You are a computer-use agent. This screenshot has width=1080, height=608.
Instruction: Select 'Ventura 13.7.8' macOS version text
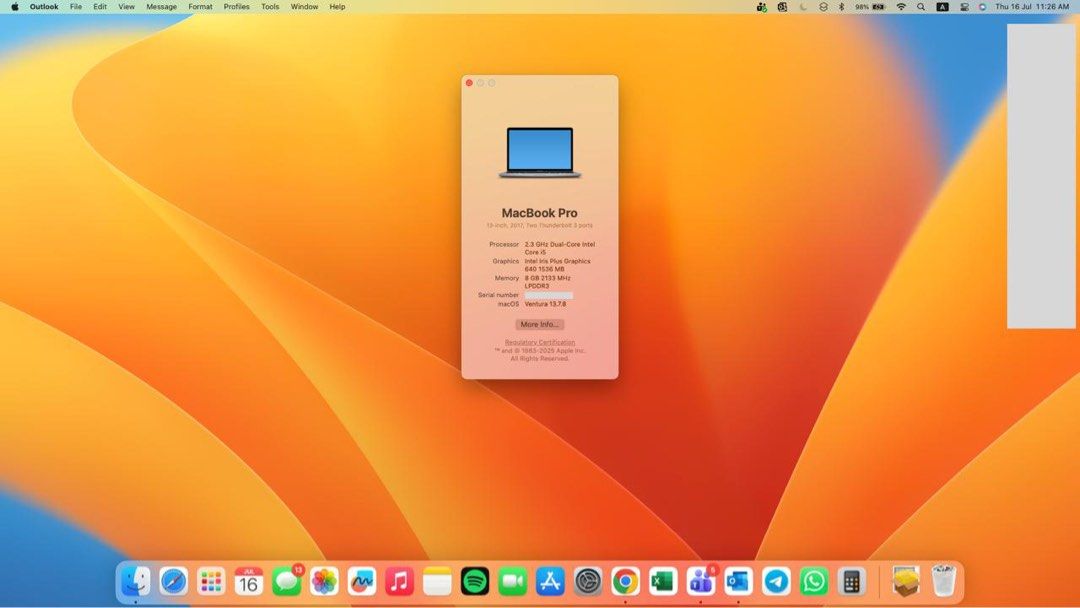pyautogui.click(x=545, y=304)
